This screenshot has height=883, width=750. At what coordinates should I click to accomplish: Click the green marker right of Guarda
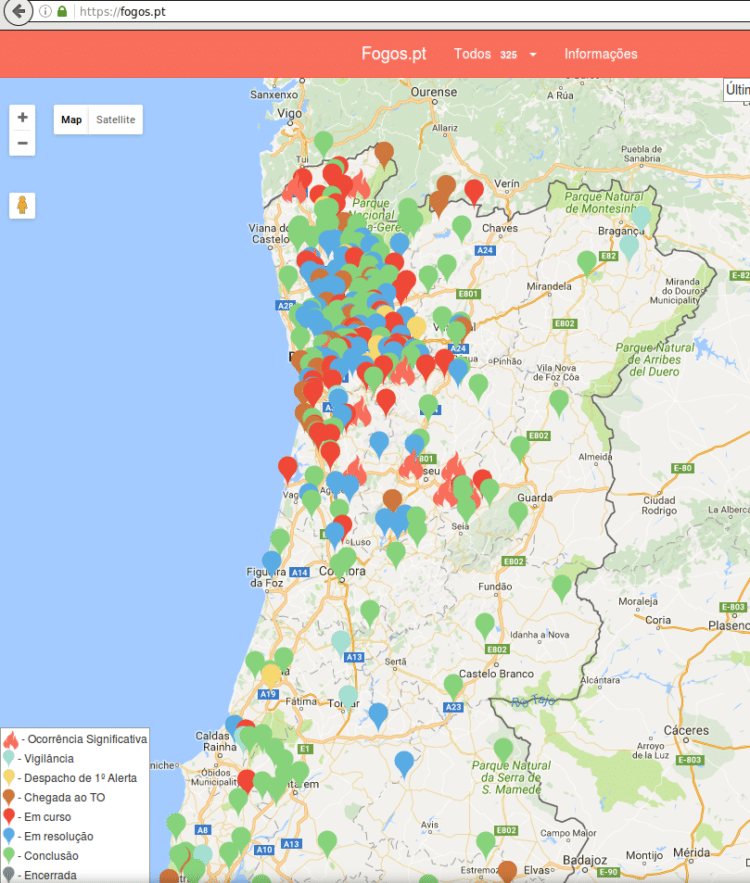(518, 514)
